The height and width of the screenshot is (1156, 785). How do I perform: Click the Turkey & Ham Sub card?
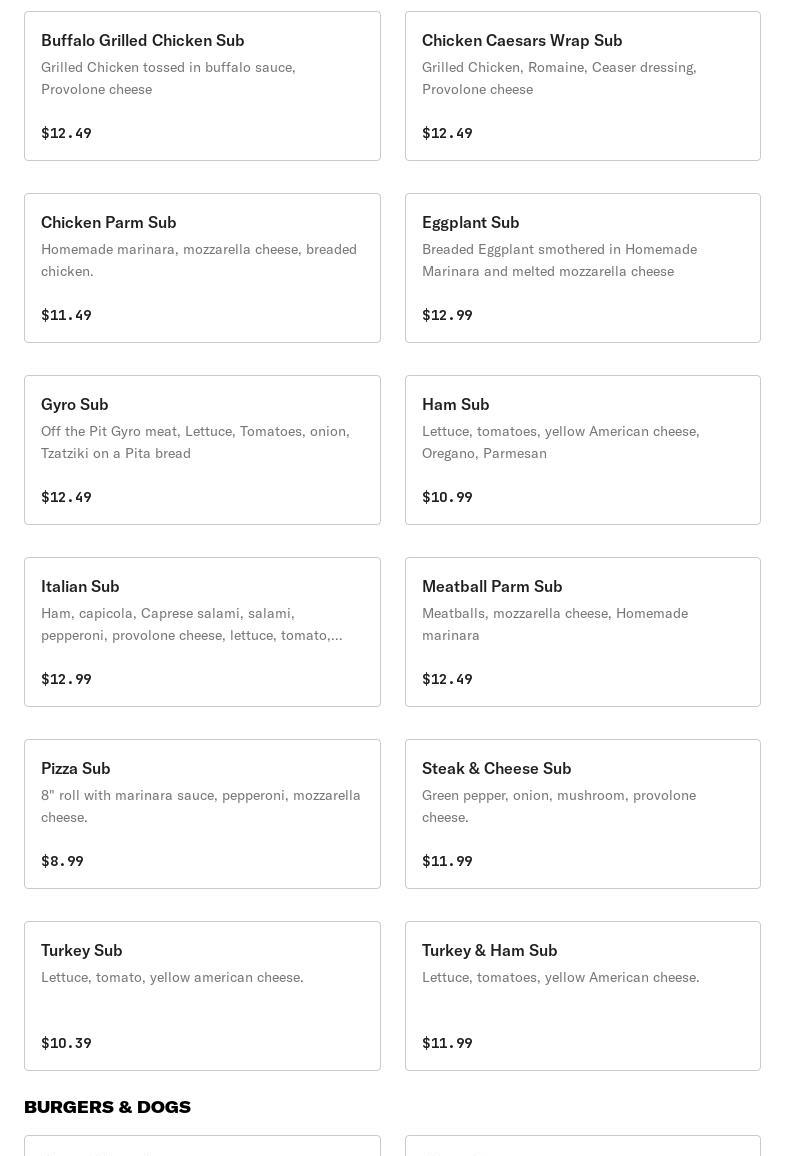582,996
